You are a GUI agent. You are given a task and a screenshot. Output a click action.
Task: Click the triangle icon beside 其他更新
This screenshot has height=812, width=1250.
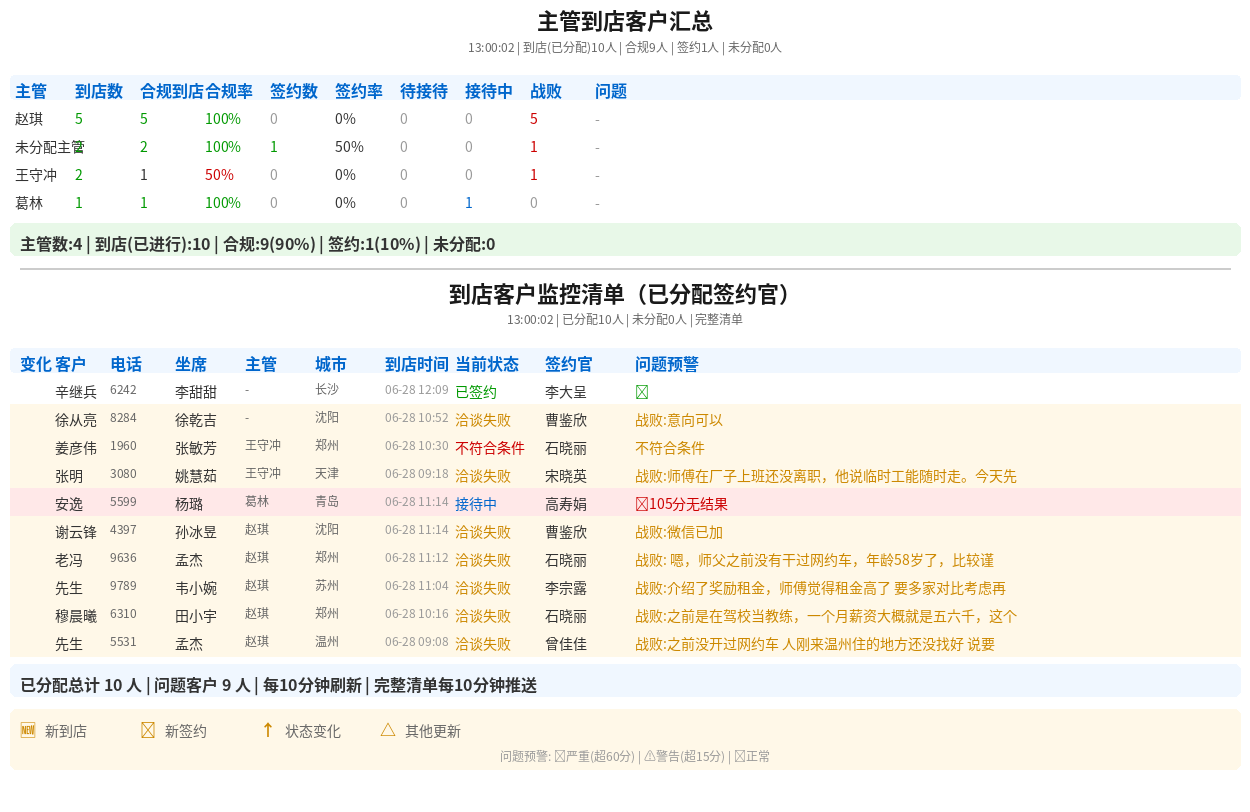tap(388, 730)
